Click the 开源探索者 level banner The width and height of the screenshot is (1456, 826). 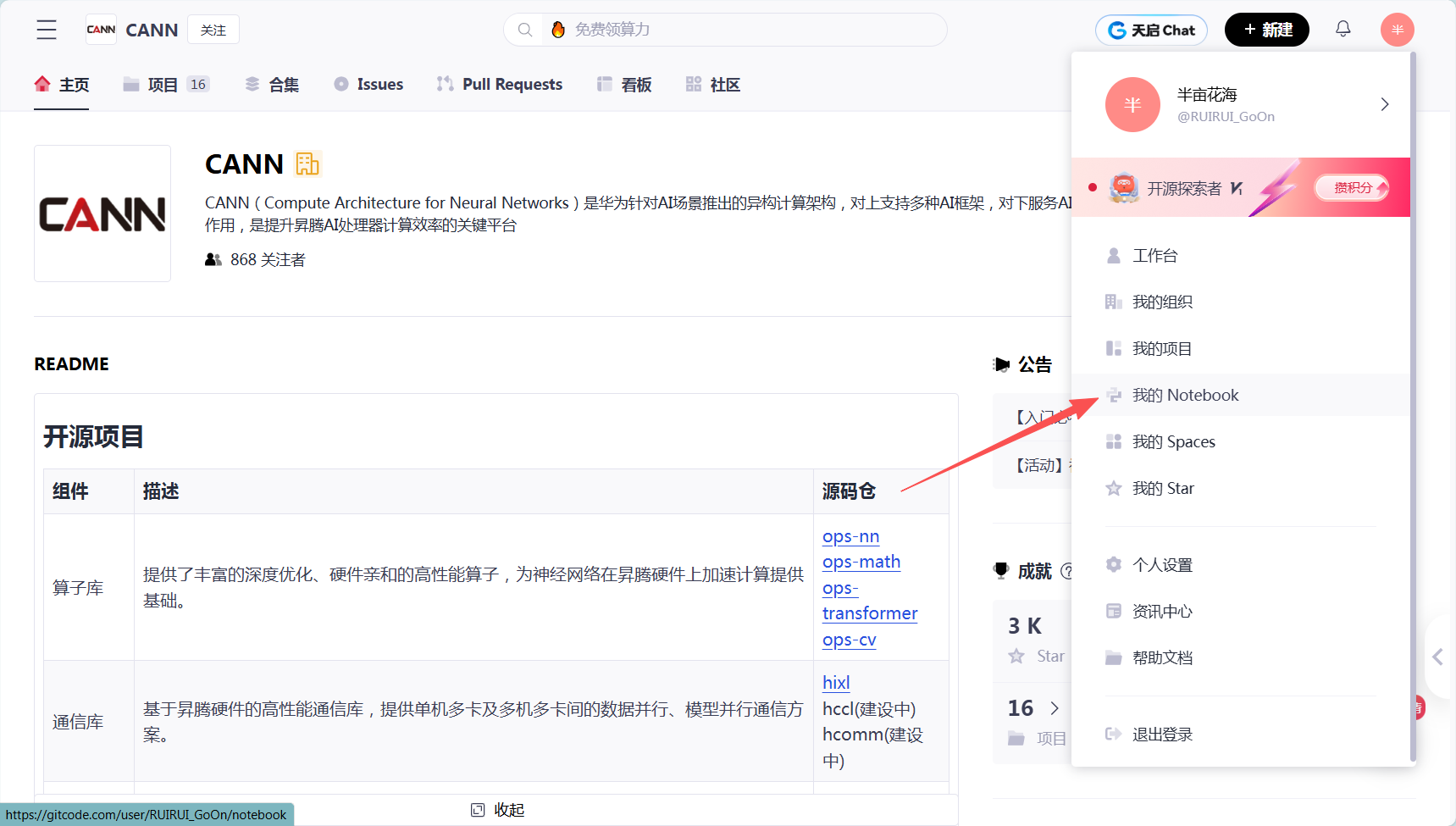point(1241,187)
